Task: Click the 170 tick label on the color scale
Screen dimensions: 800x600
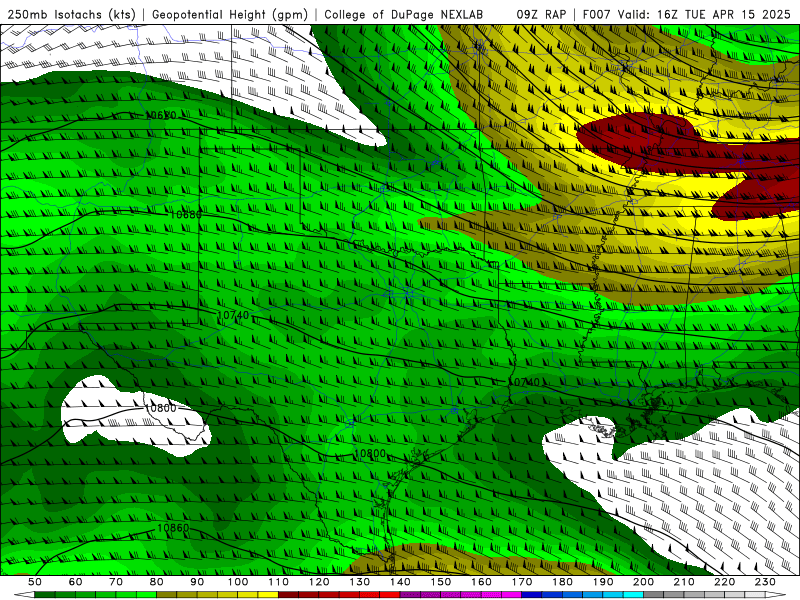Action: click(522, 582)
